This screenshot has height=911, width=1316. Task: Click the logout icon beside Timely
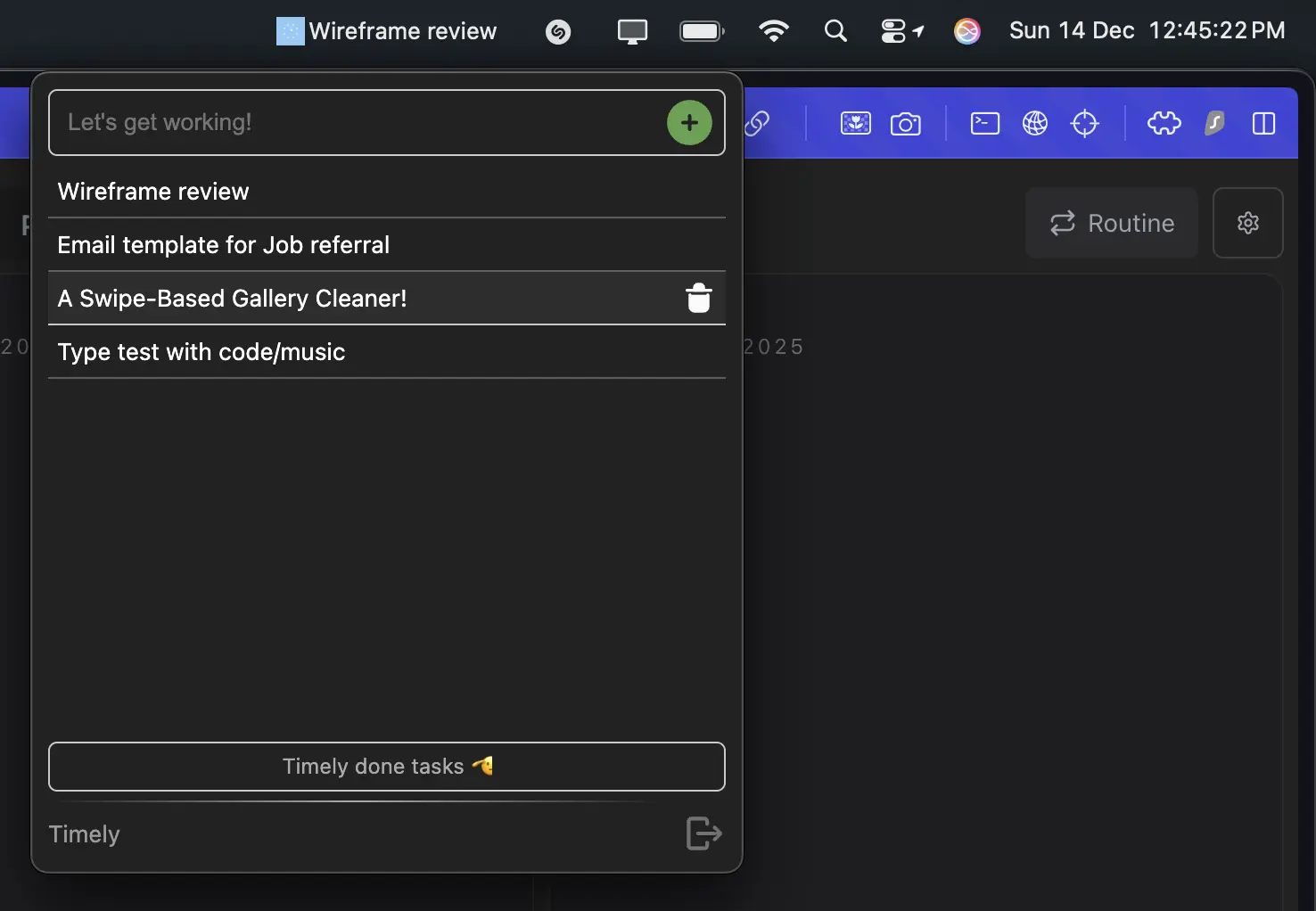point(703,833)
